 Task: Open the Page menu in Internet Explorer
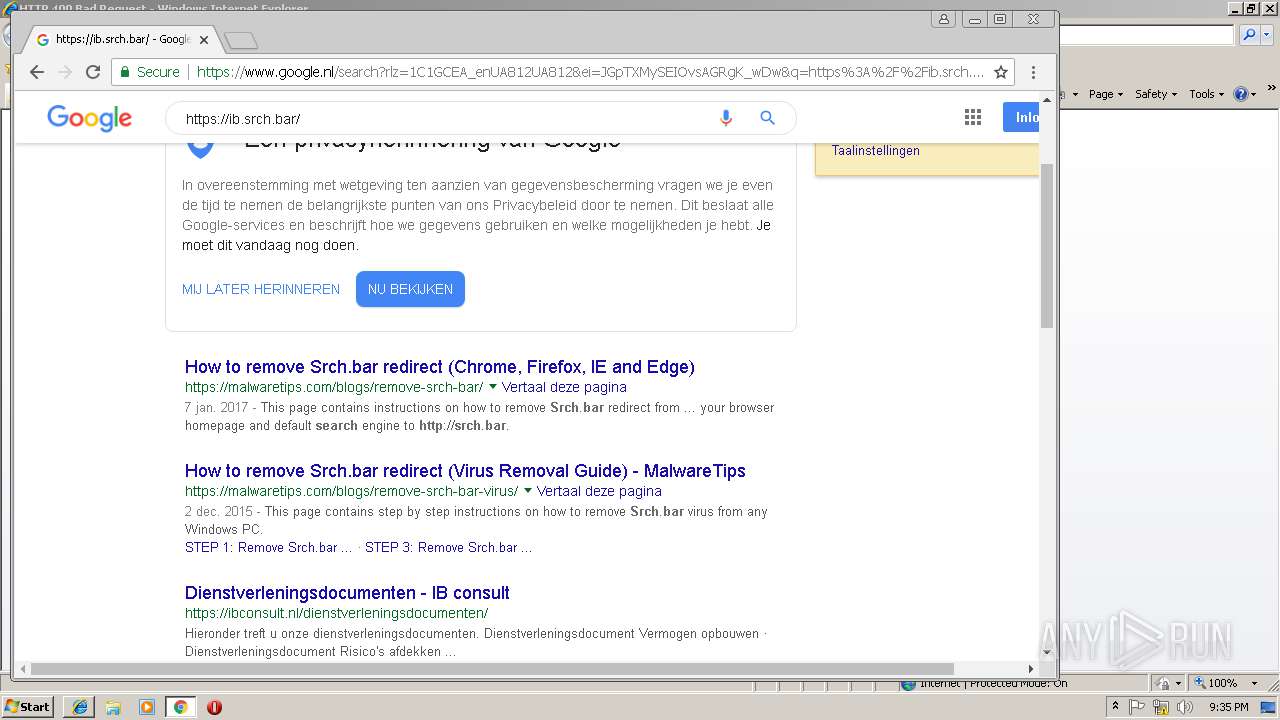(x=1105, y=94)
